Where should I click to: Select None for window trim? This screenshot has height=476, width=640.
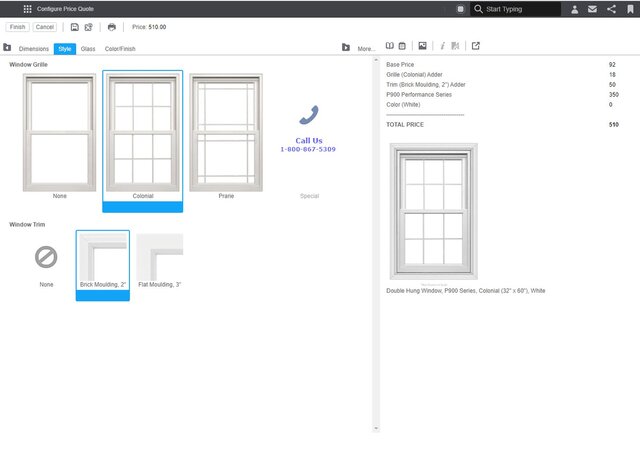[46, 258]
